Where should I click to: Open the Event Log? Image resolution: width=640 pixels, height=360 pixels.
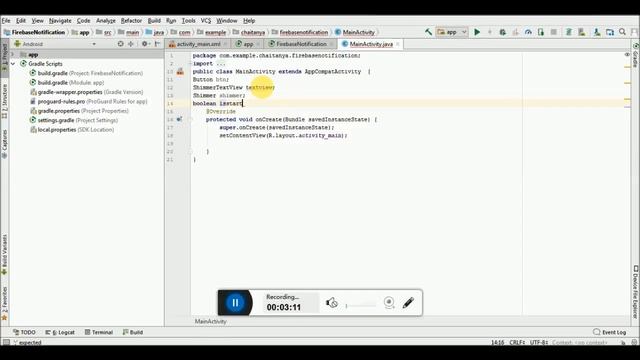pyautogui.click(x=609, y=332)
